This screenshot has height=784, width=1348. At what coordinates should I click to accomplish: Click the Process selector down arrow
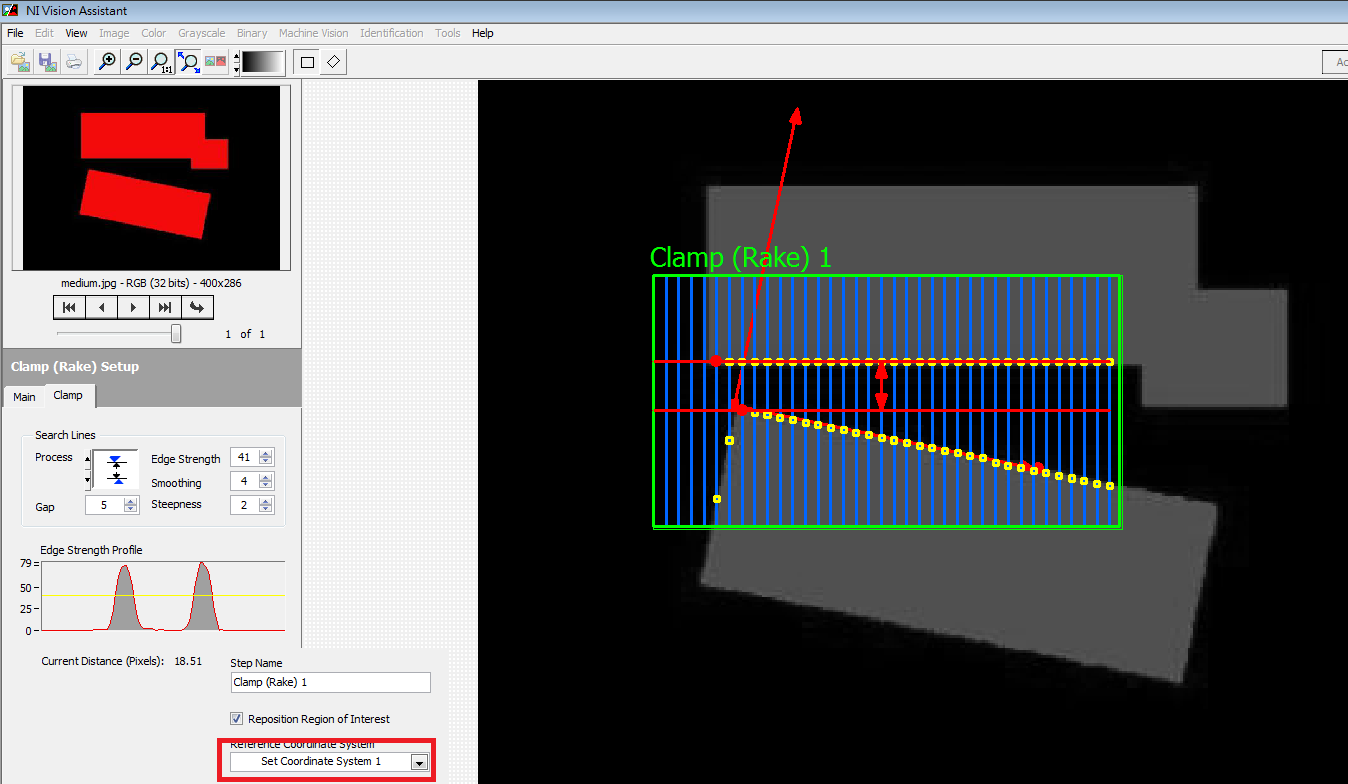88,480
